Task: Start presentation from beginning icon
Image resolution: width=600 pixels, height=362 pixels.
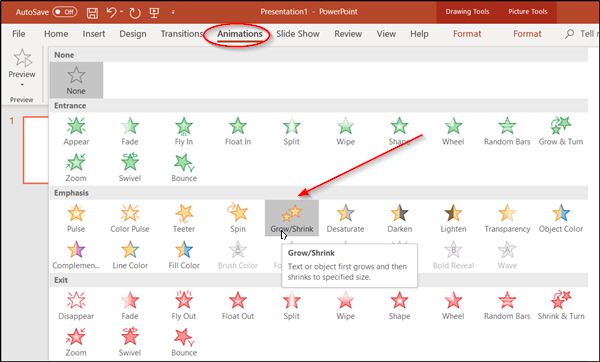Action: pos(154,13)
